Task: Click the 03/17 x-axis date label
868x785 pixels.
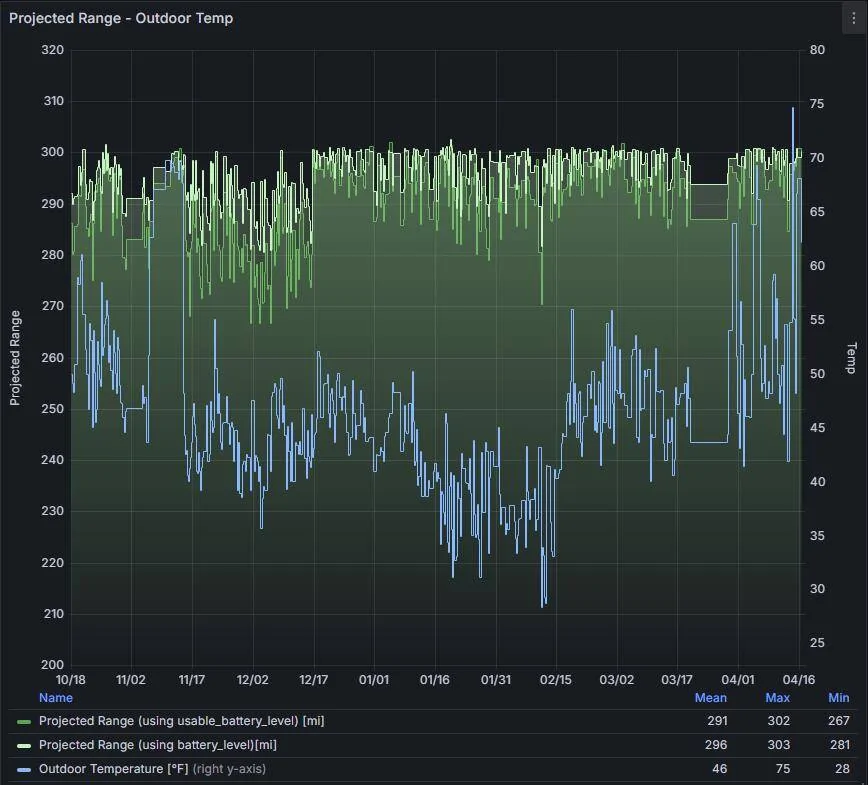Action: point(677,679)
